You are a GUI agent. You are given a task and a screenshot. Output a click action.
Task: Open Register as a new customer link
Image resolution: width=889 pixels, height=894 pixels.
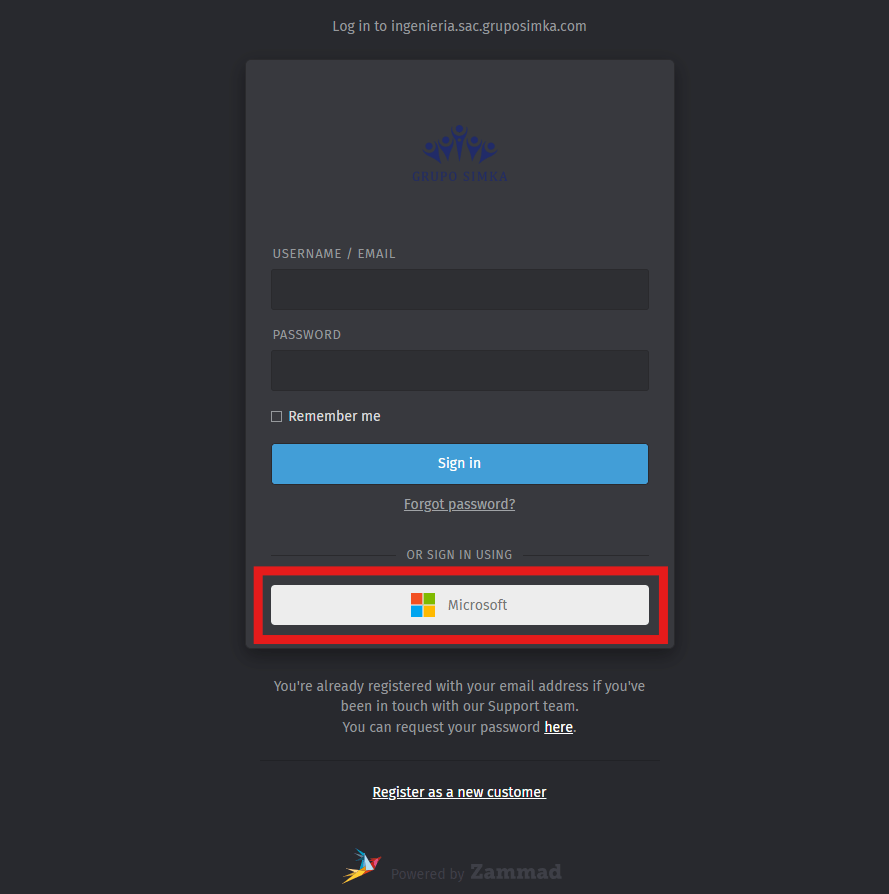click(x=460, y=792)
